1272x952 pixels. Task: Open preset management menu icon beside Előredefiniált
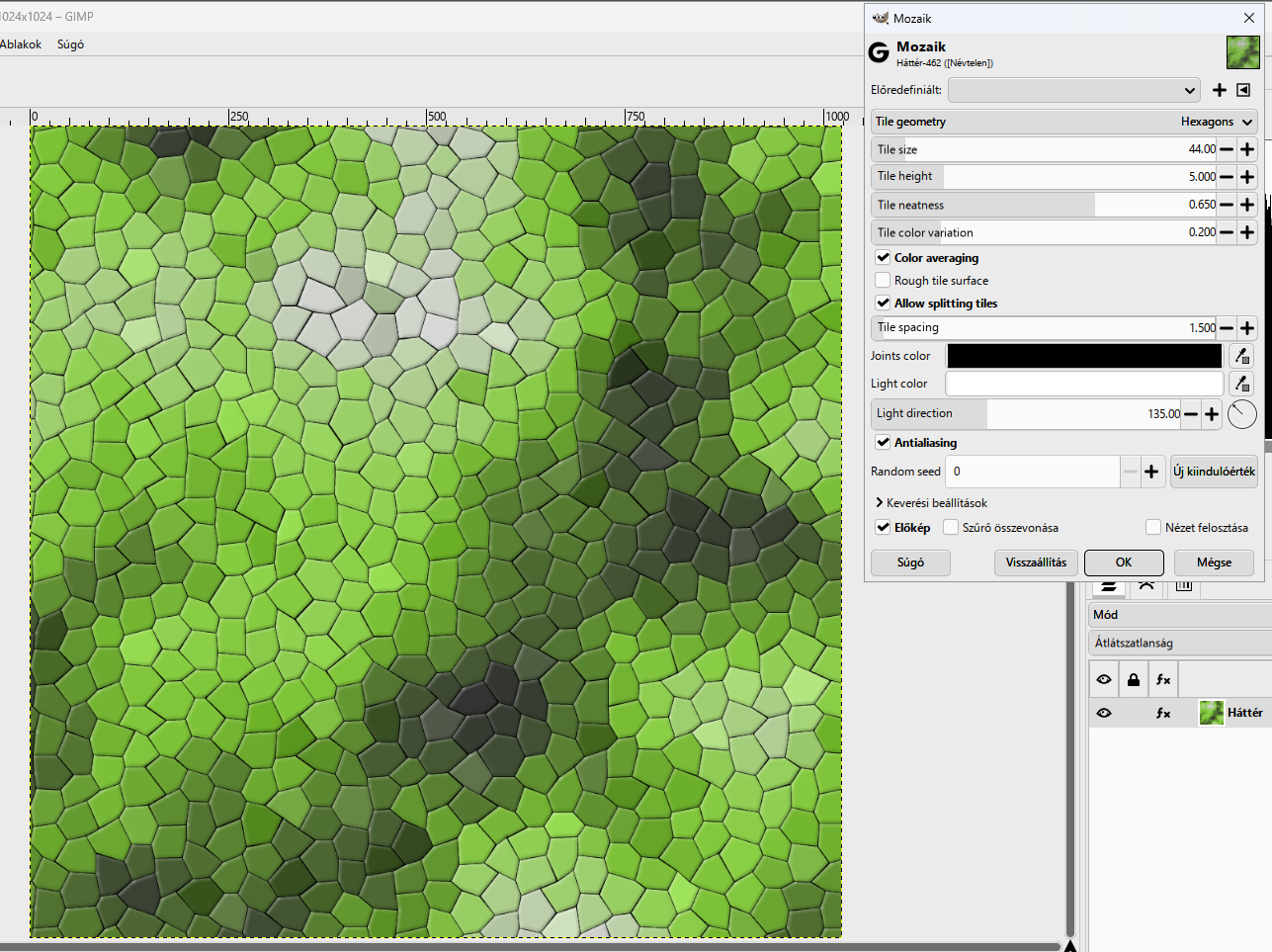point(1243,90)
